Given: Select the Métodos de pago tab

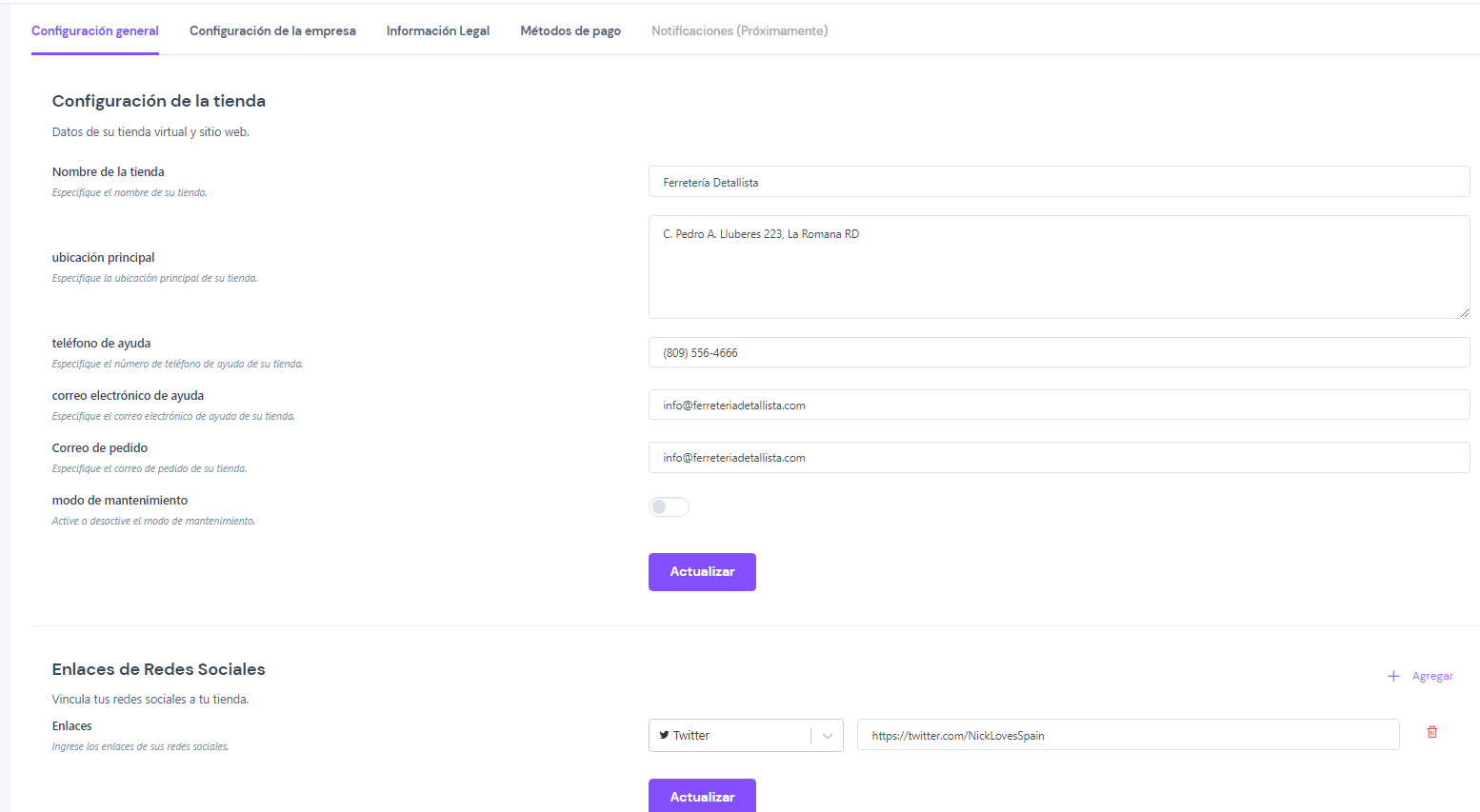Looking at the screenshot, I should [x=570, y=30].
